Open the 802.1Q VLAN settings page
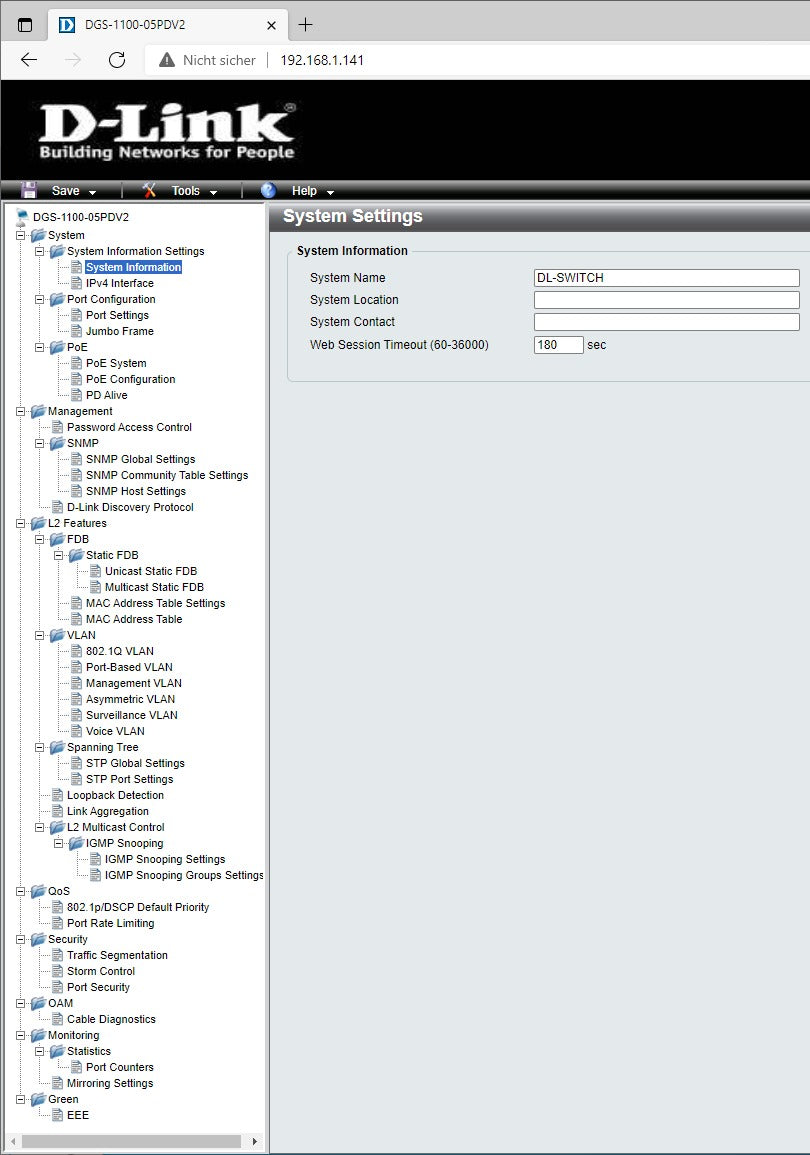Image resolution: width=810 pixels, height=1155 pixels. (x=119, y=651)
